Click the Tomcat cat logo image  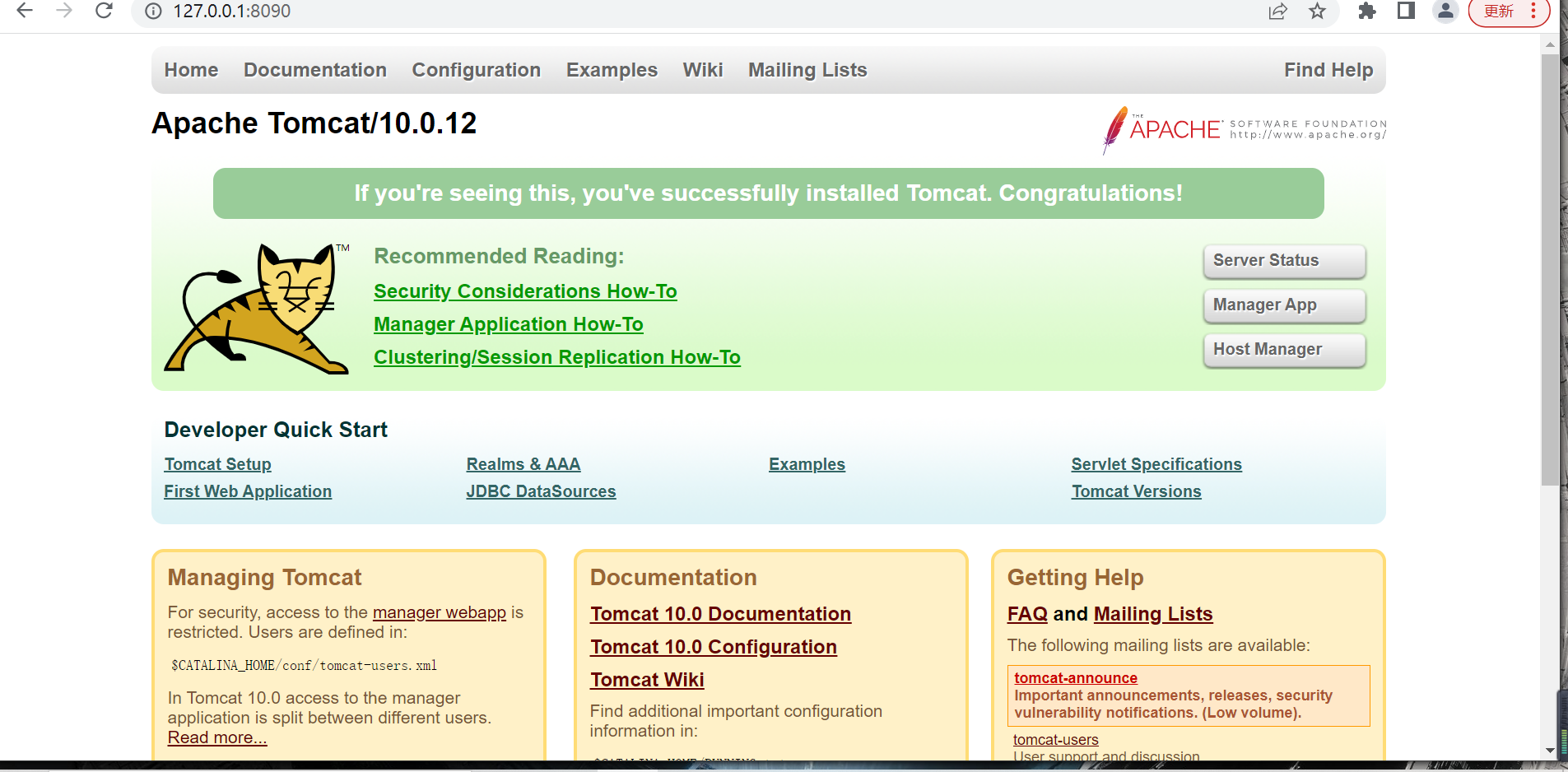(x=258, y=309)
